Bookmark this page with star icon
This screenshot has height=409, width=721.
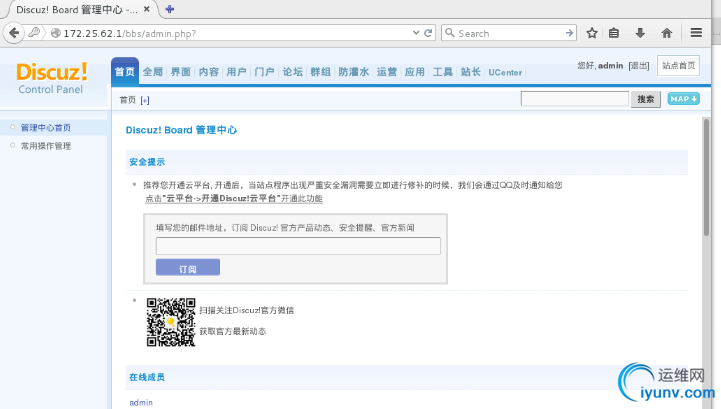pyautogui.click(x=592, y=33)
